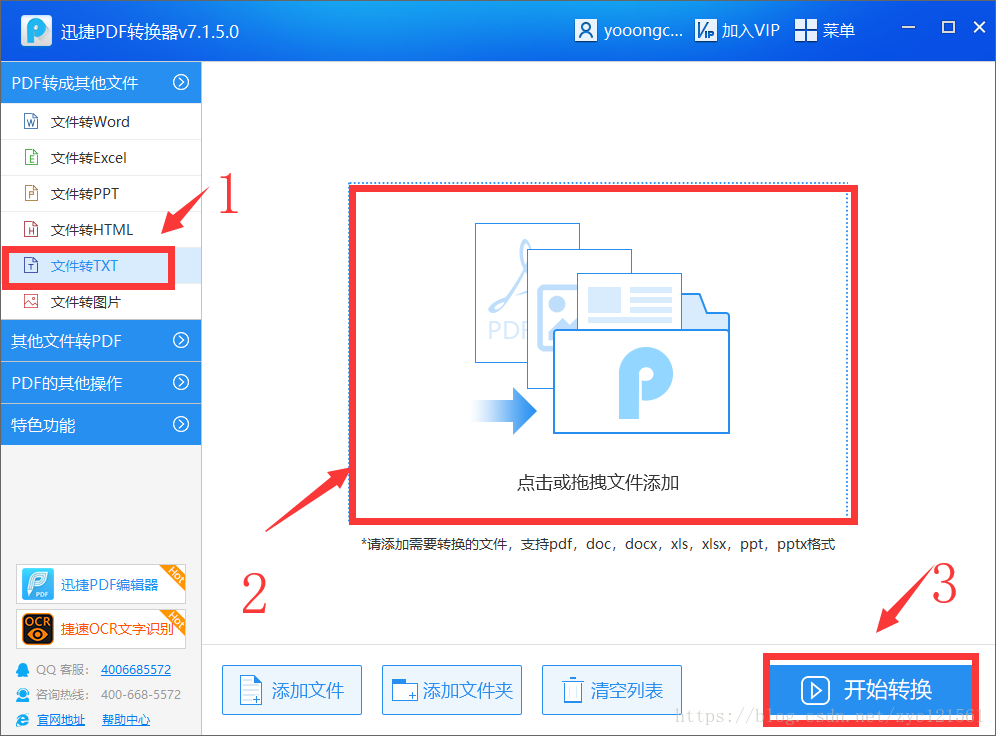The image size is (996, 736).
Task: Click the 迅捷PDF编辑器 product icon
Action: [38, 584]
